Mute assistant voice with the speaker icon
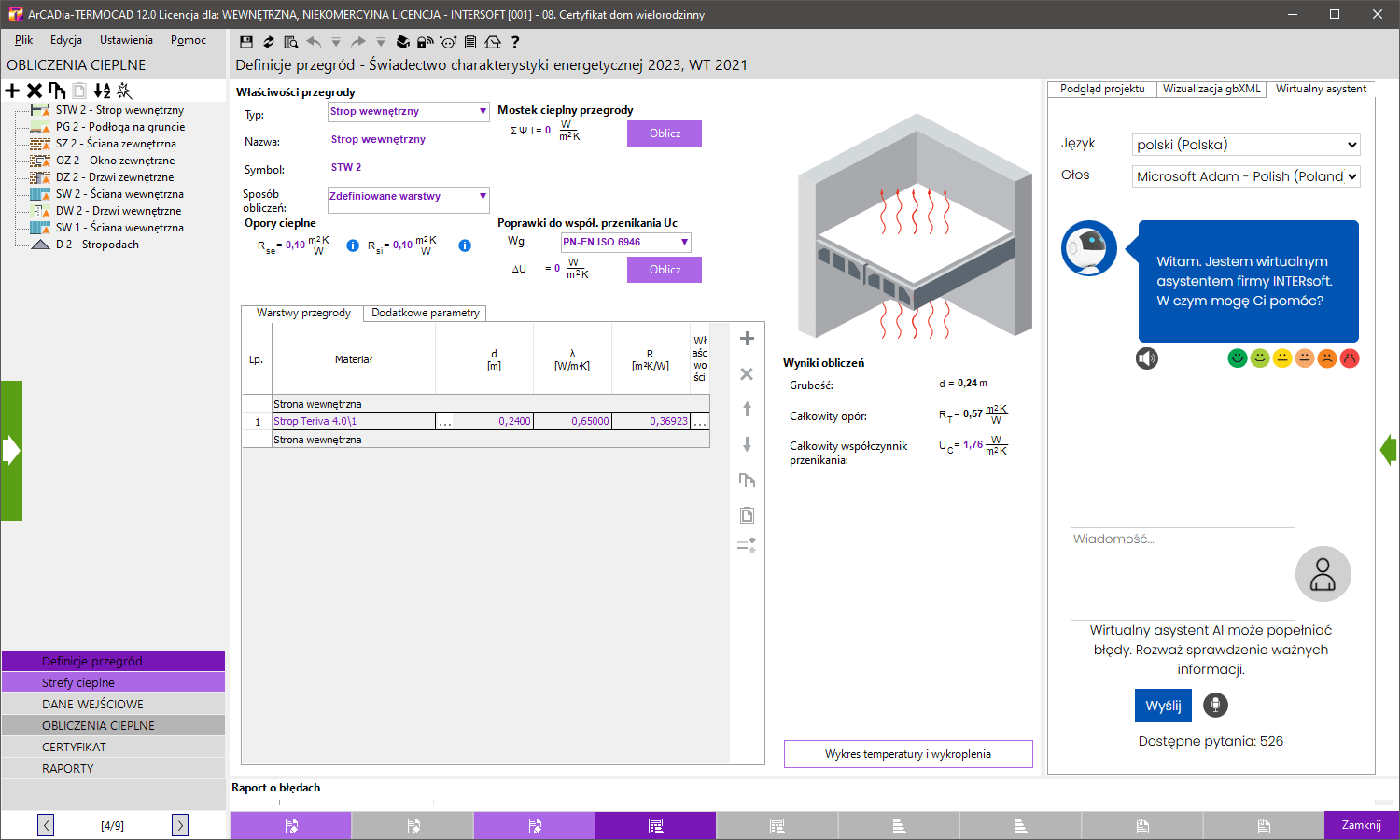 (x=1148, y=358)
